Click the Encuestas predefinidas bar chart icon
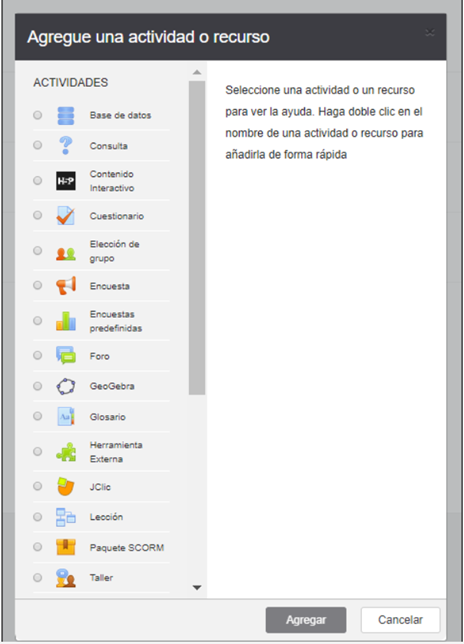Image resolution: width=464 pixels, height=644 pixels. coord(66,321)
